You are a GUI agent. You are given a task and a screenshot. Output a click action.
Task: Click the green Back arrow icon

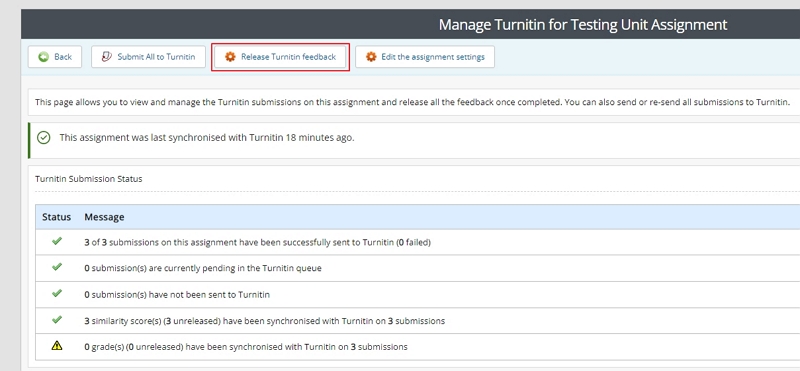44,57
